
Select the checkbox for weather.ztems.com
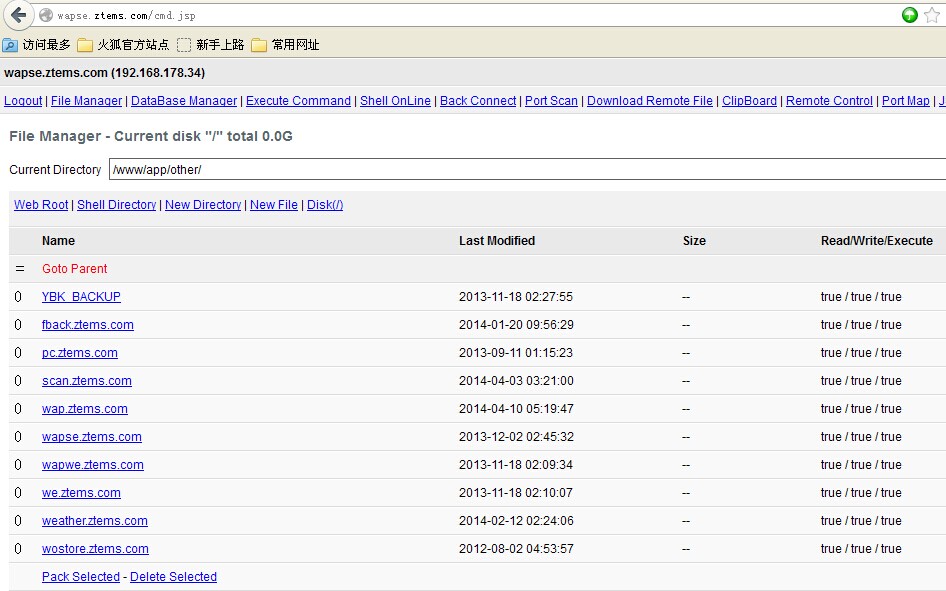[18, 521]
